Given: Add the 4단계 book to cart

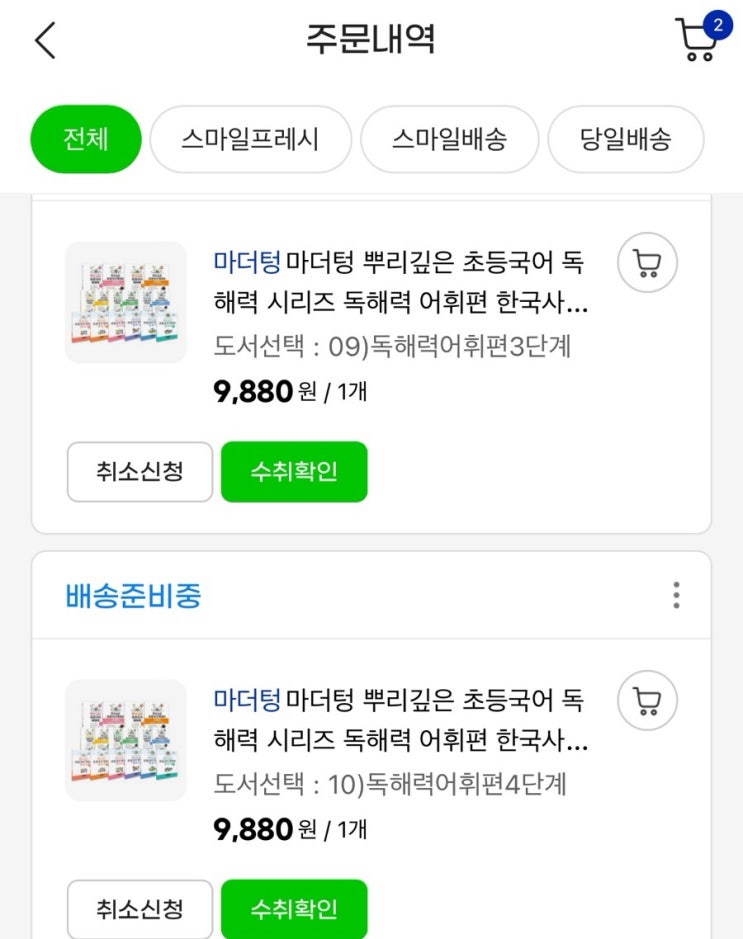Looking at the screenshot, I should [x=647, y=700].
